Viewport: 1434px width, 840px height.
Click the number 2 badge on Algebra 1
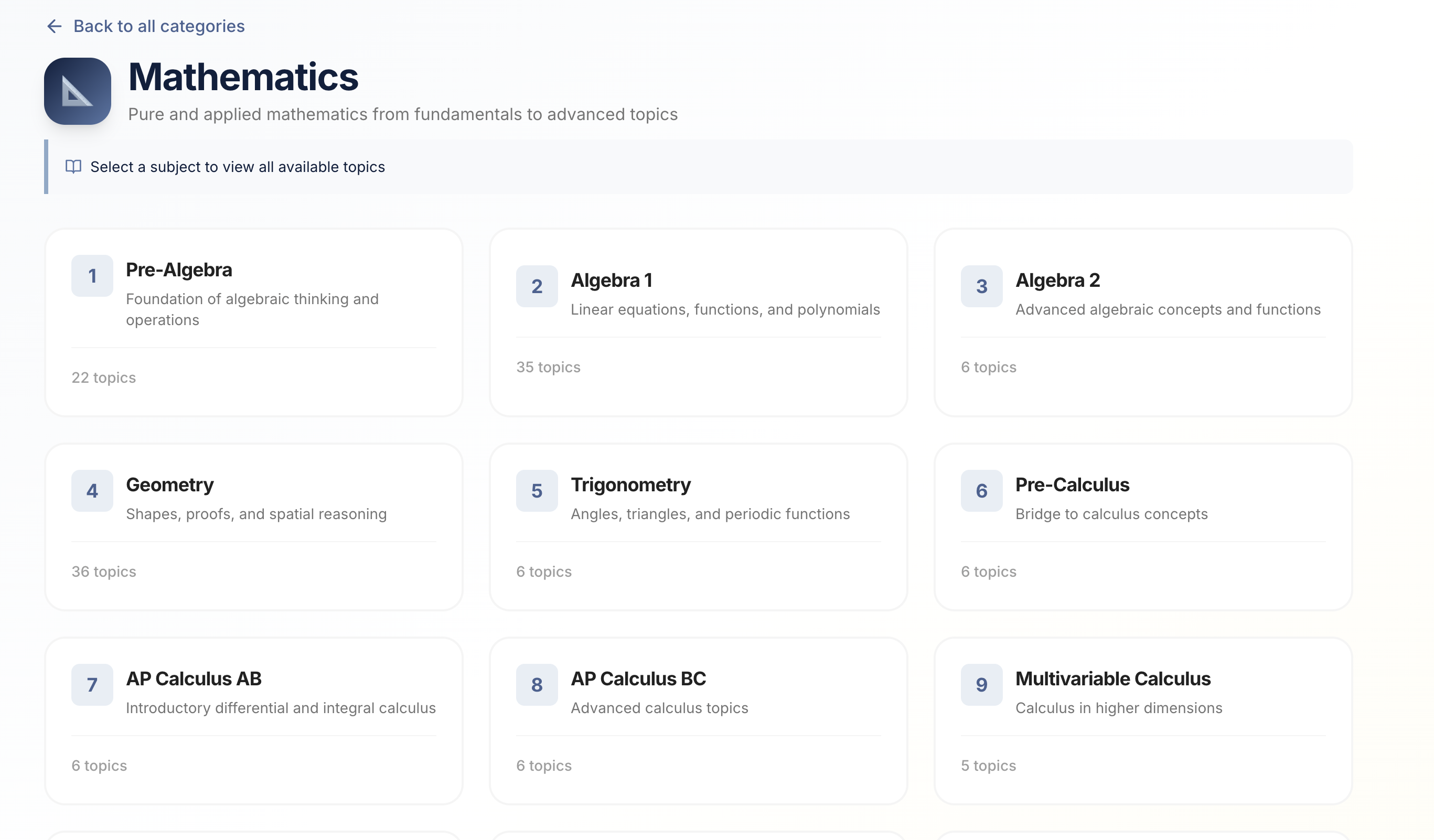click(537, 286)
